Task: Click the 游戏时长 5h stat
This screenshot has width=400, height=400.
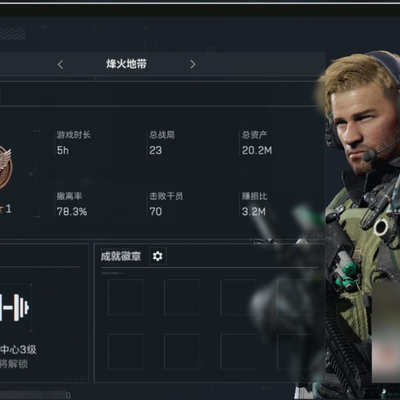Action: click(73, 143)
